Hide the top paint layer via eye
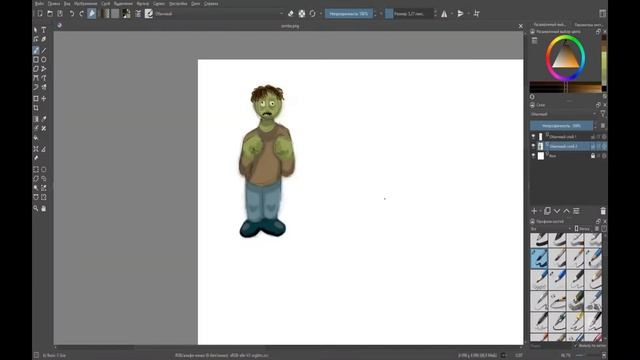640x360 pixels. (x=533, y=137)
